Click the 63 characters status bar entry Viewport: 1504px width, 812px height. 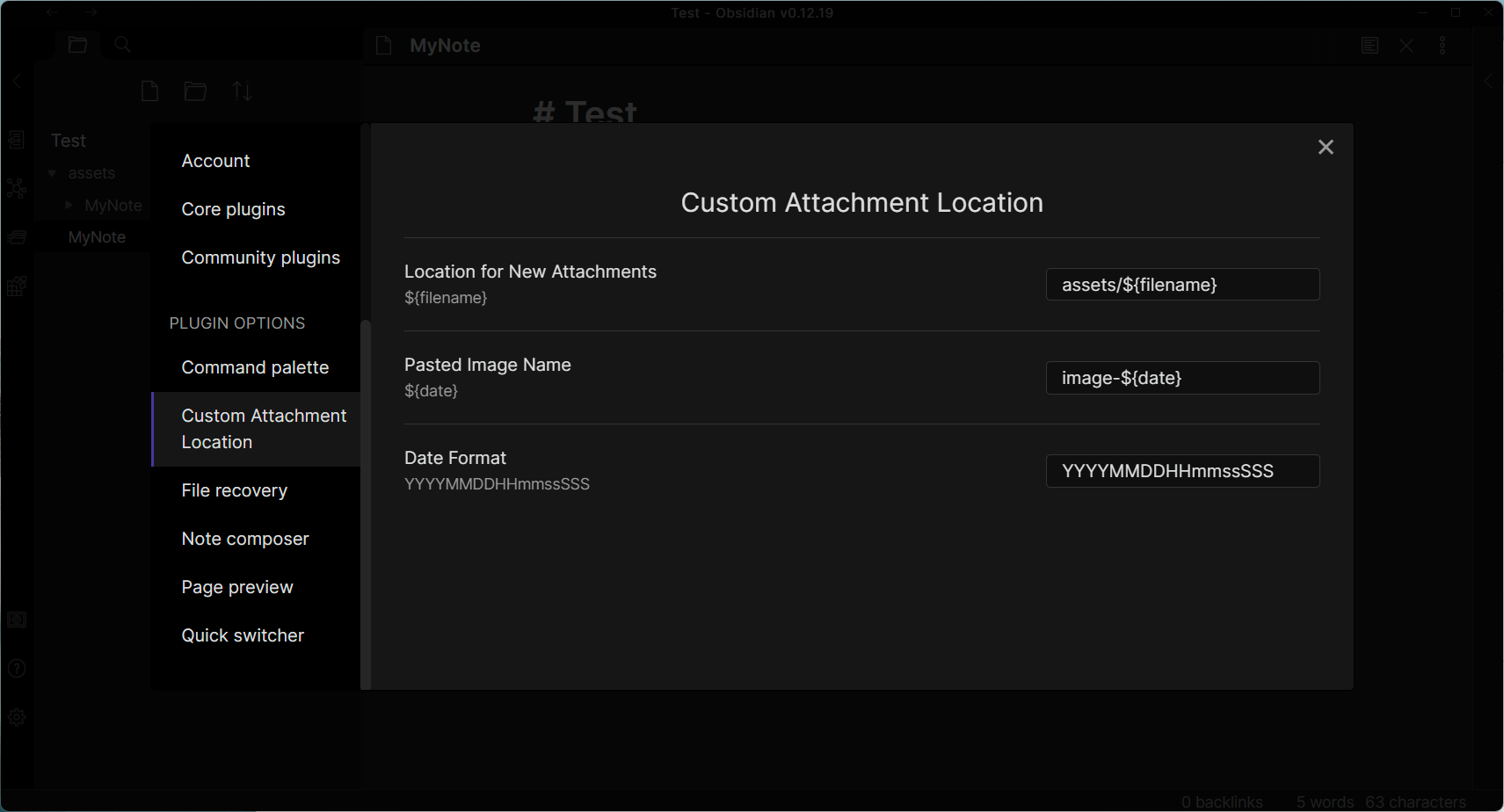(1415, 801)
